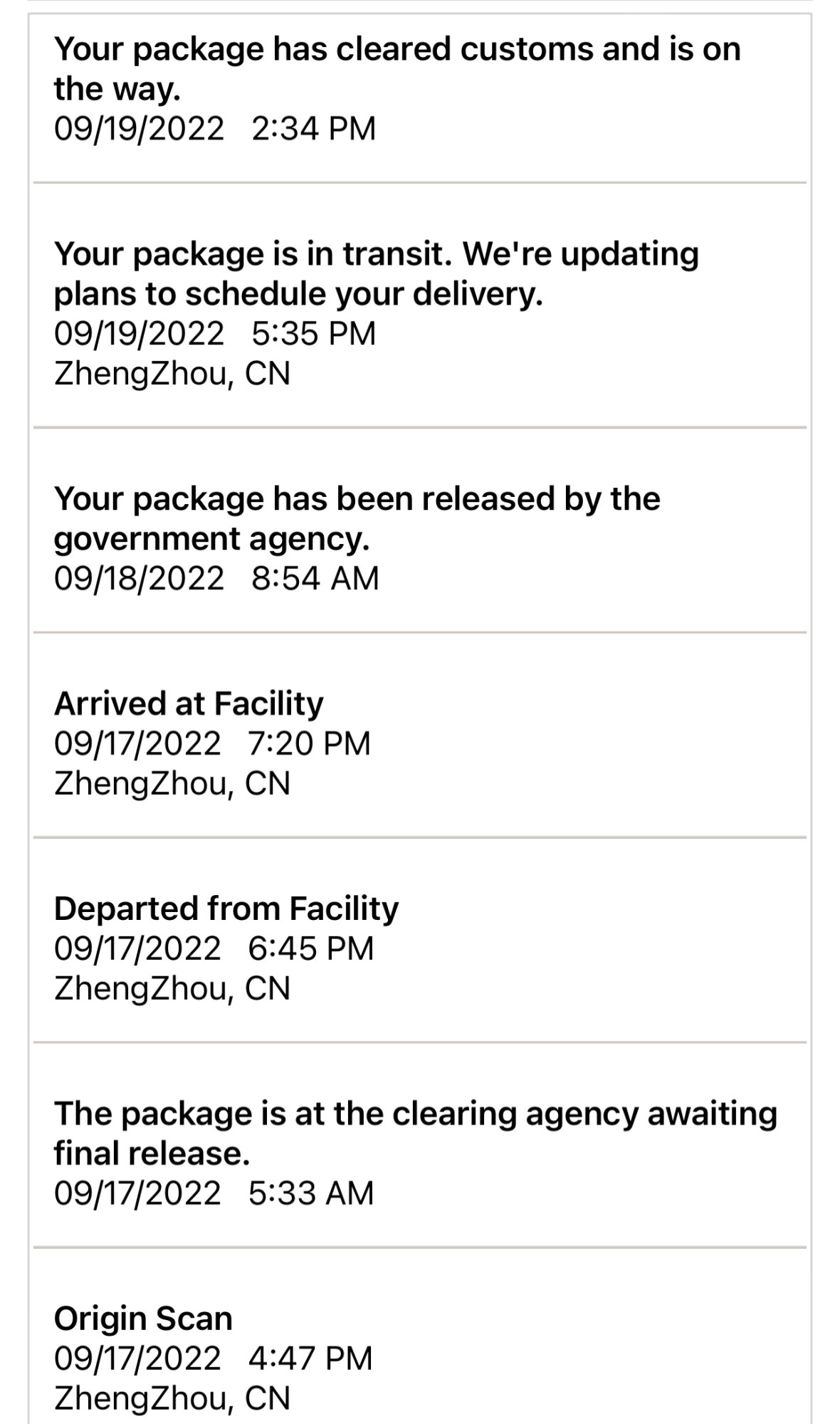Click the cleared customs status message
840x1424 pixels.
[397, 68]
